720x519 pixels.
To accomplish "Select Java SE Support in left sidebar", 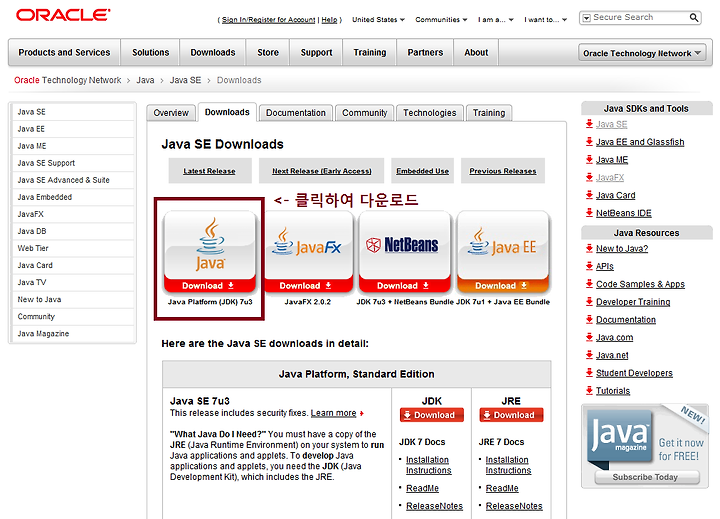I will pos(73,163).
